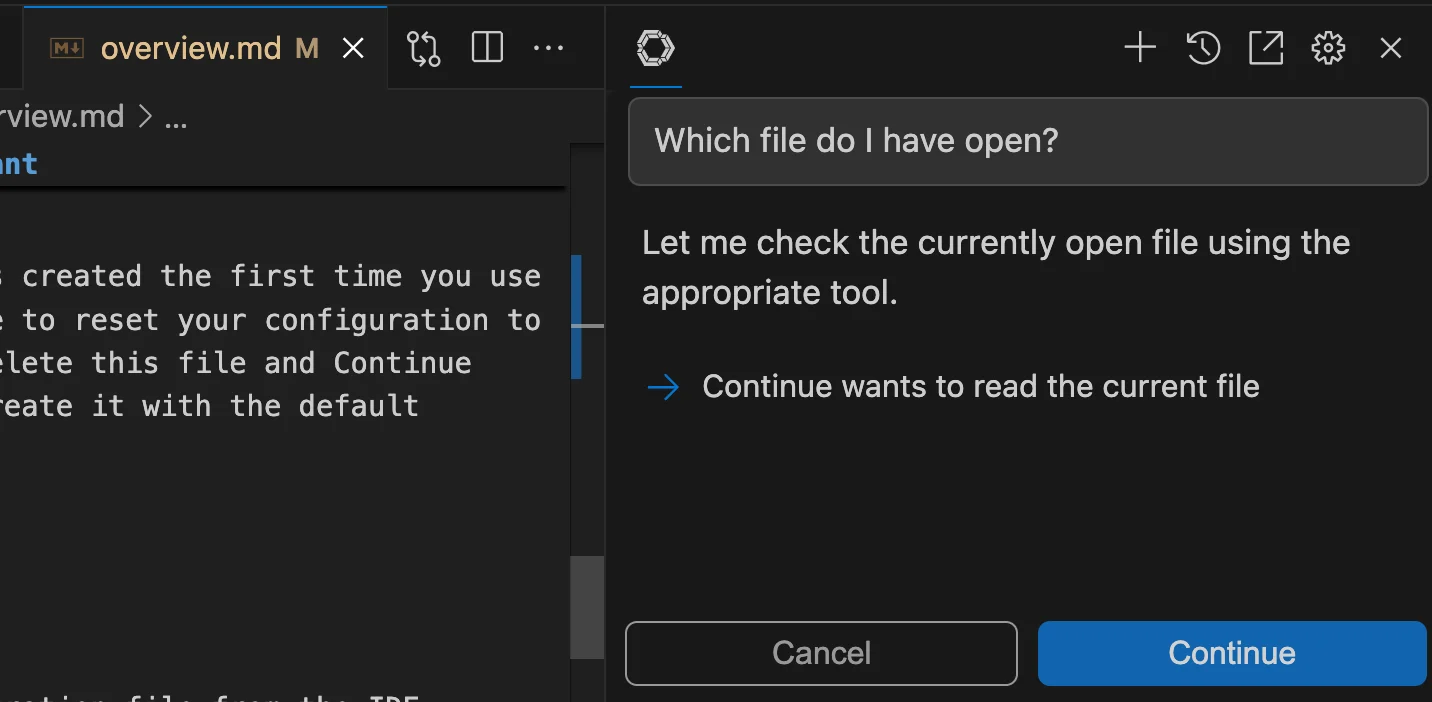Open Continue settings gear
1432x702 pixels.
[x=1328, y=48]
